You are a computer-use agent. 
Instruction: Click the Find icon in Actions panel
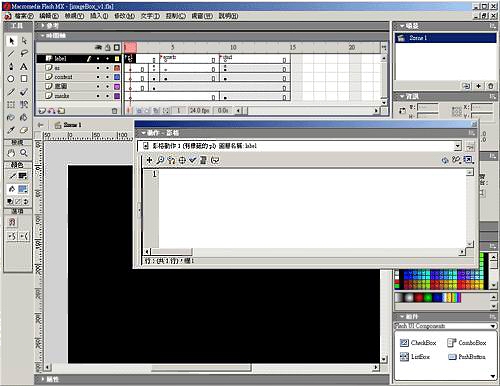coord(160,160)
